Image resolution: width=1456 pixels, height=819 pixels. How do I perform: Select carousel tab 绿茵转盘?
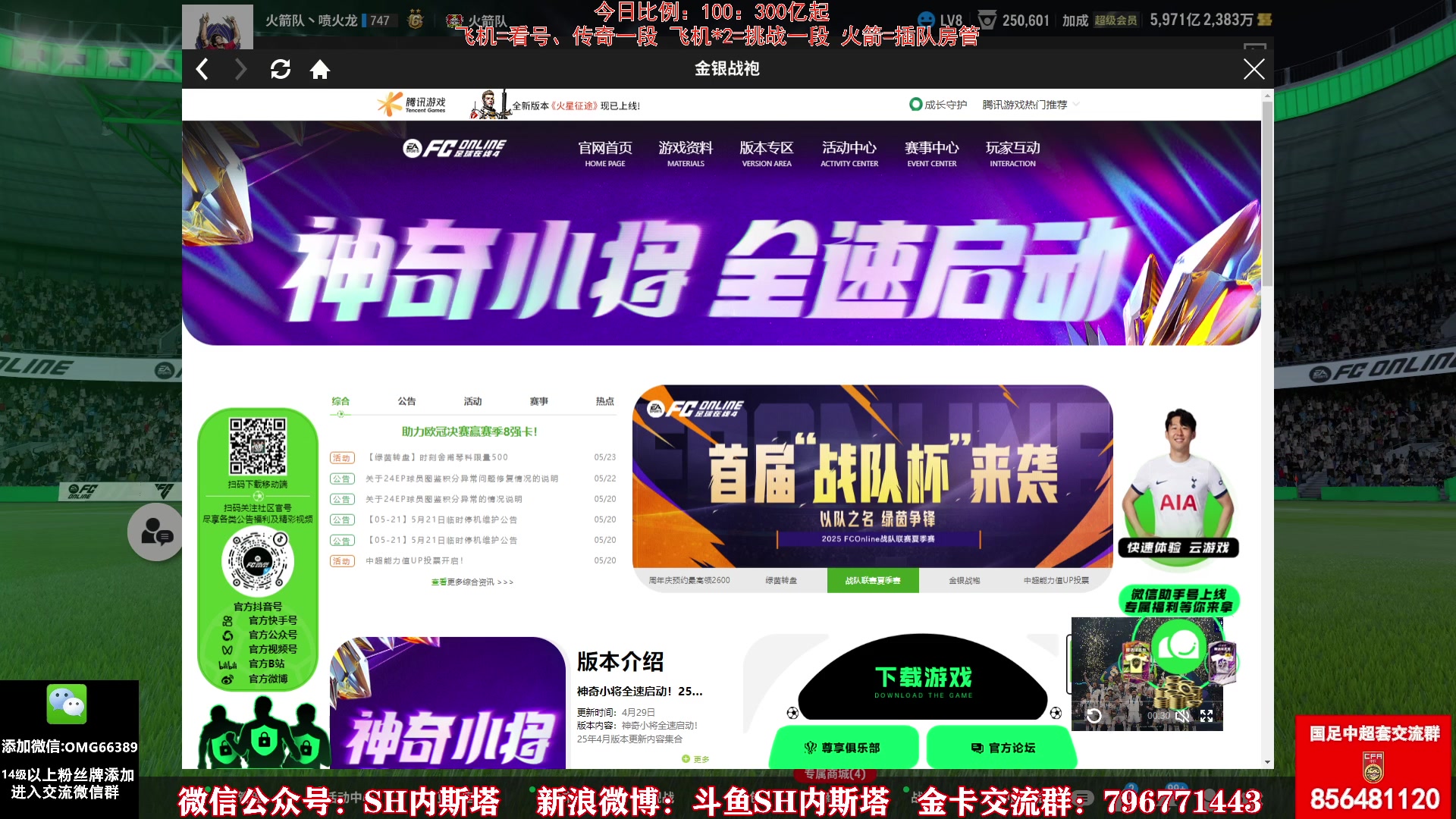(x=781, y=580)
